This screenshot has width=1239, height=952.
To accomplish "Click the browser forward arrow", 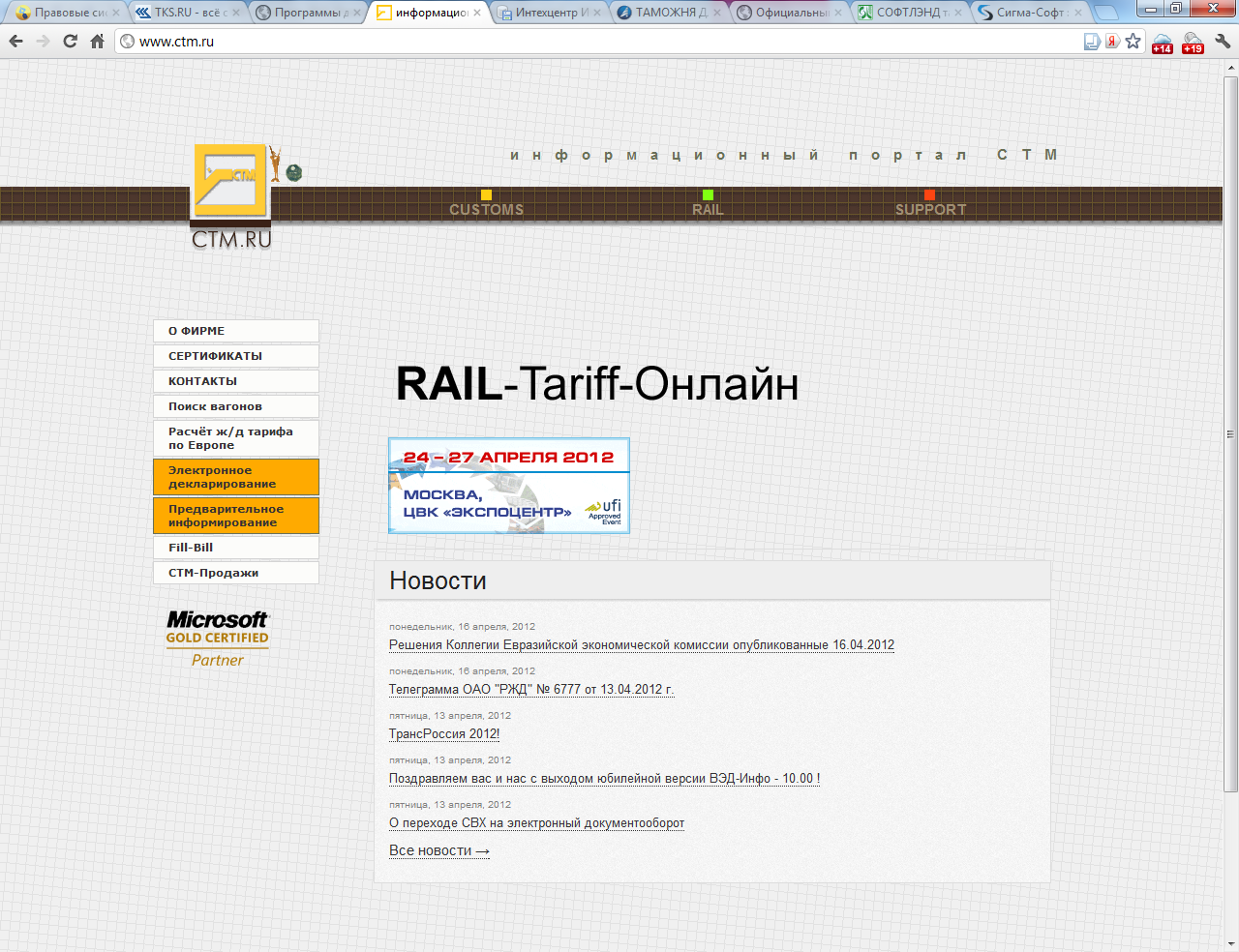I will click(x=43, y=41).
